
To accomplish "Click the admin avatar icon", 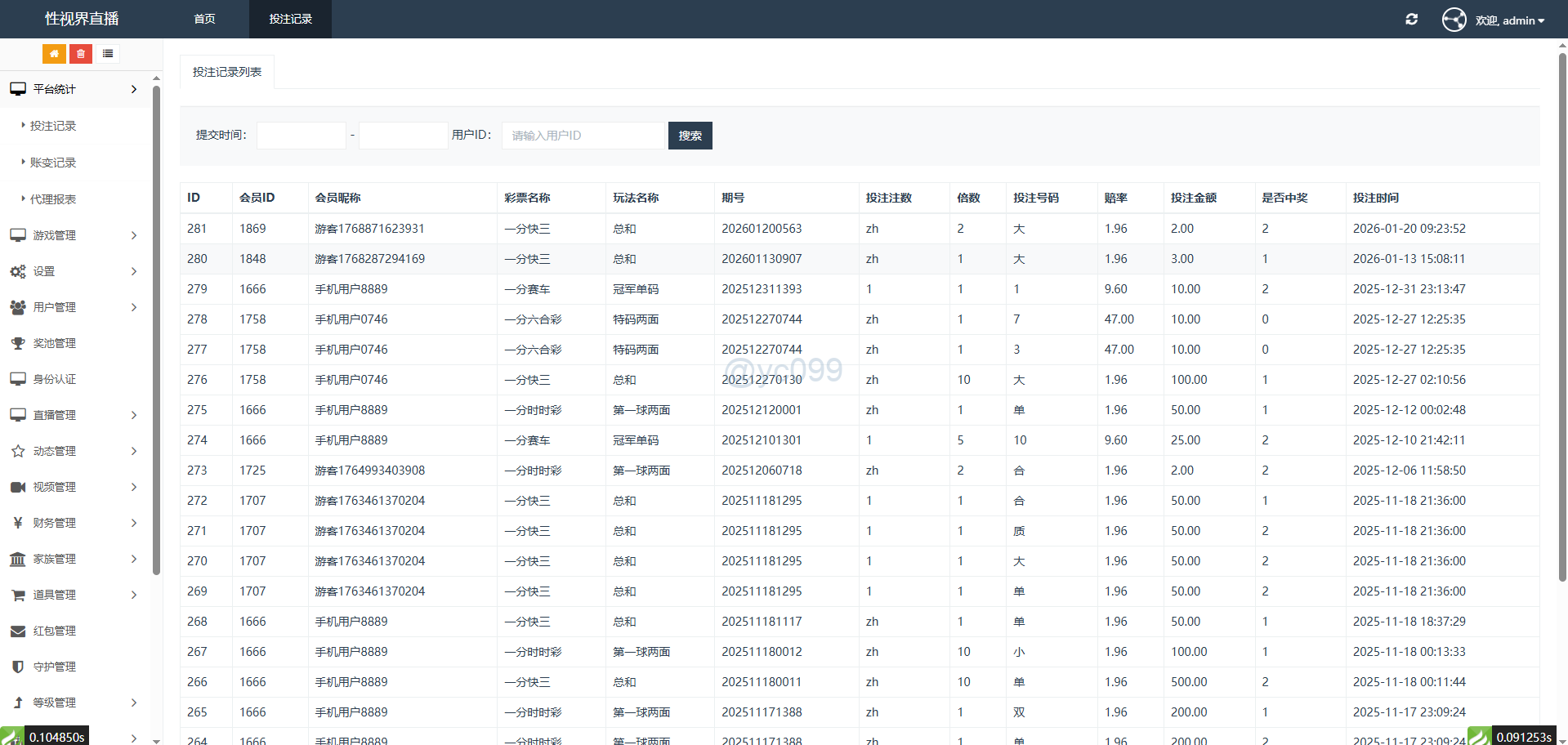I will 1454,20.
